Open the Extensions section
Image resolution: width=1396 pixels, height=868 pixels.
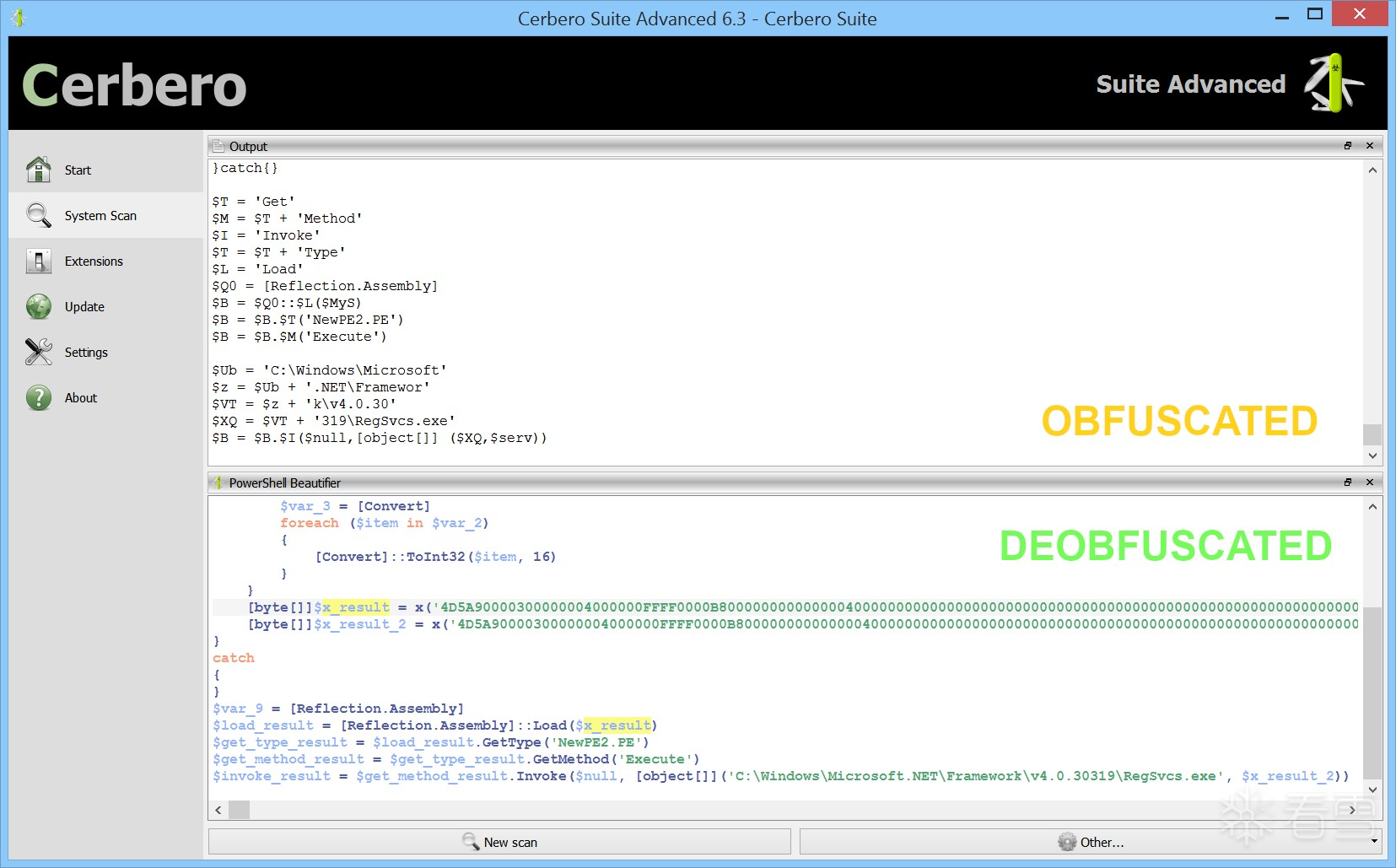(x=106, y=261)
